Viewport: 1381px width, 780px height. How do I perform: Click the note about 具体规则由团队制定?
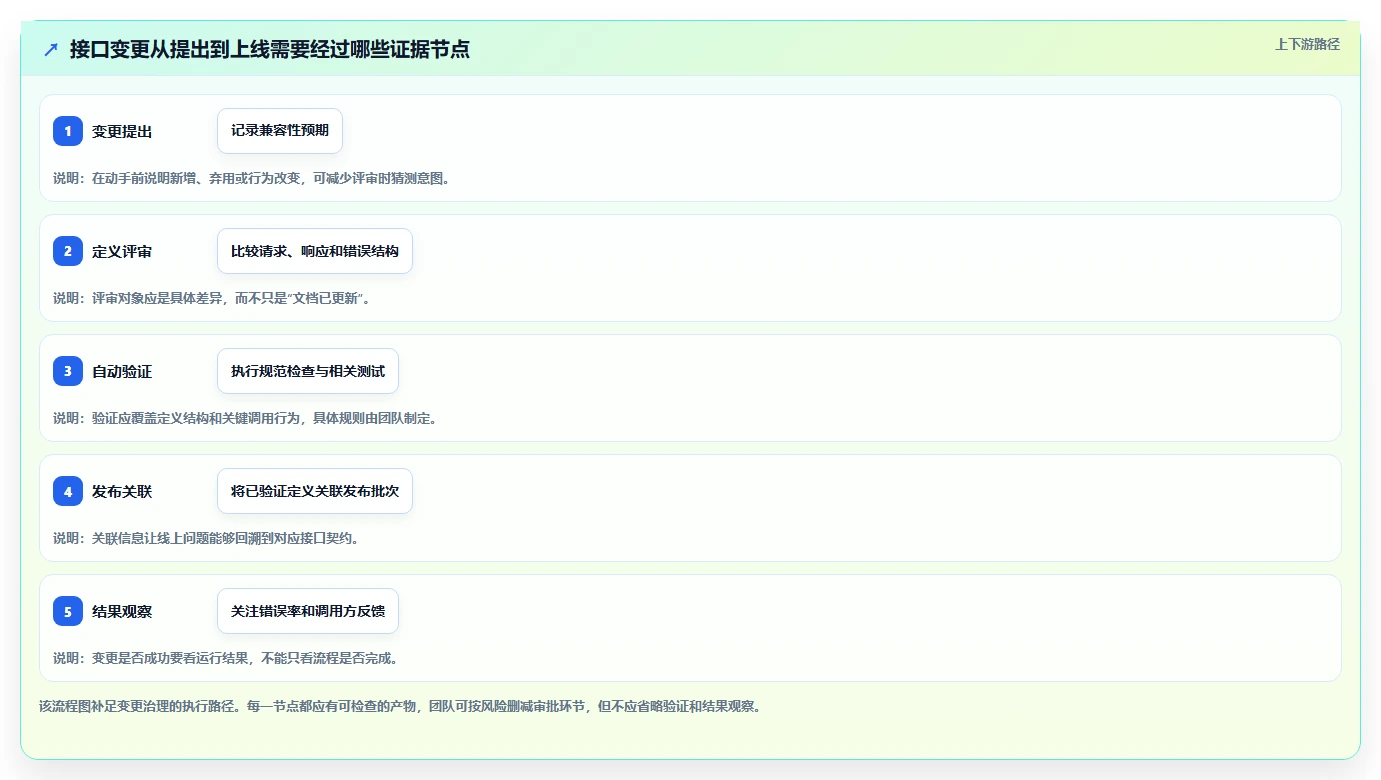click(x=245, y=418)
